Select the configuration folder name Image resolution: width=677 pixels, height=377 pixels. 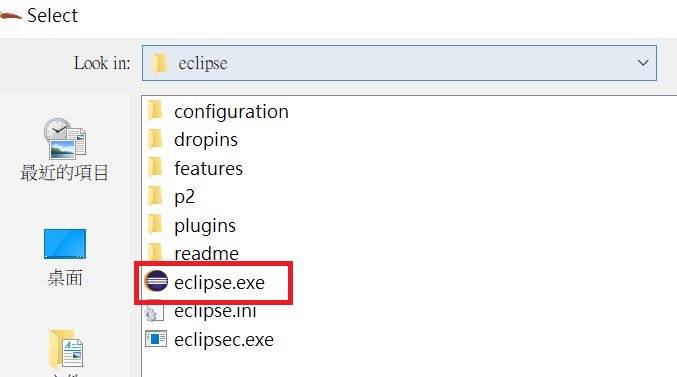231,111
